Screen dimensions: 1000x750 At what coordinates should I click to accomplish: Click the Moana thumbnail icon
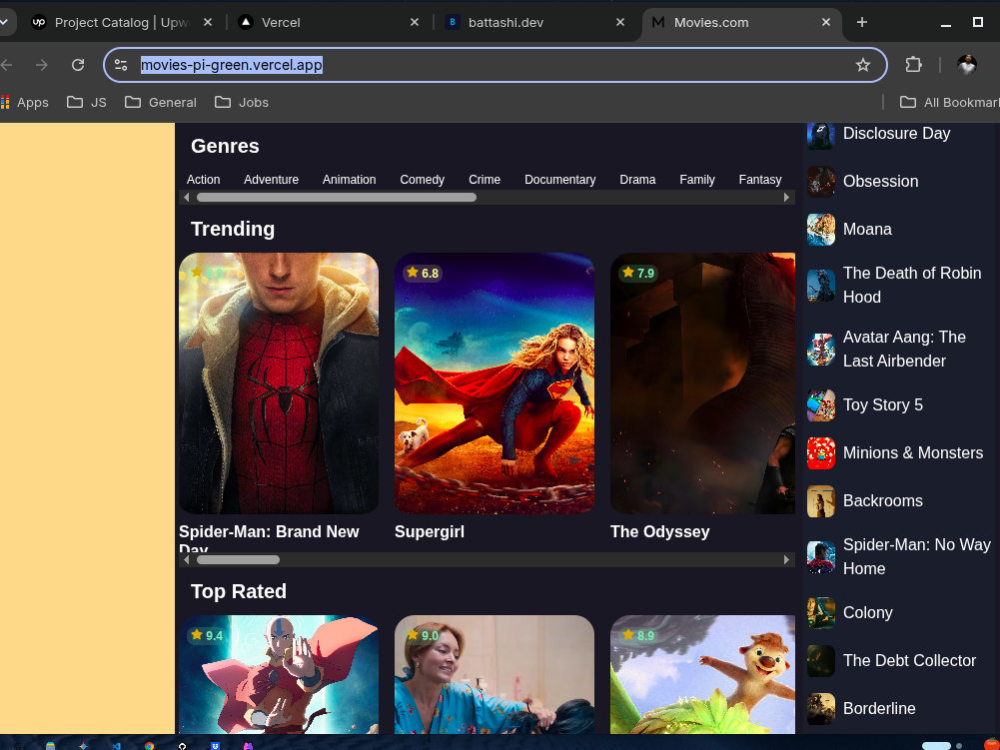point(821,229)
